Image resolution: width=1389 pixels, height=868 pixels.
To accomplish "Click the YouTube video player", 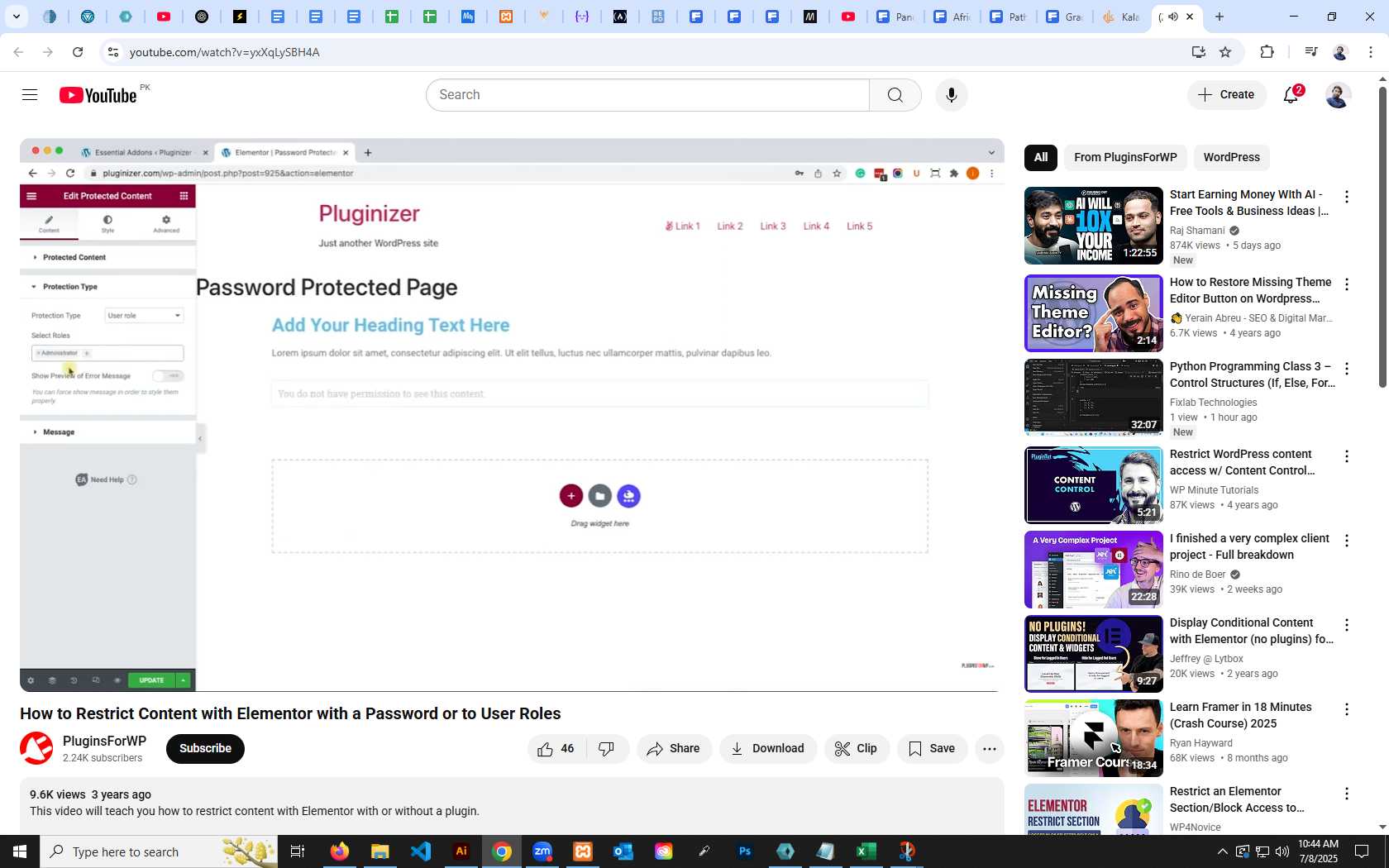I will click(x=512, y=415).
